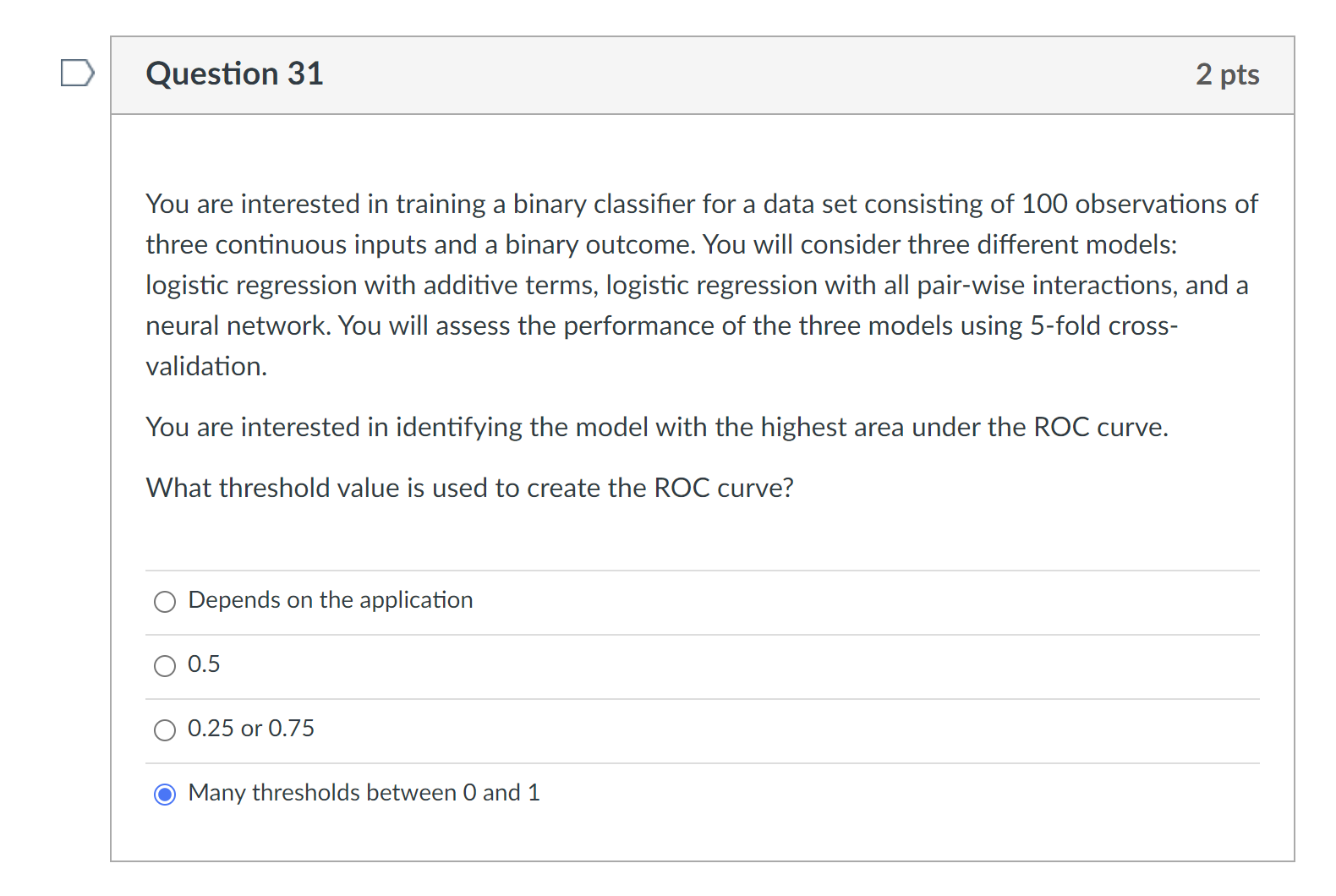Click the '2 pts' points indicator
Screen dimensions: 1336x896
click(1228, 74)
